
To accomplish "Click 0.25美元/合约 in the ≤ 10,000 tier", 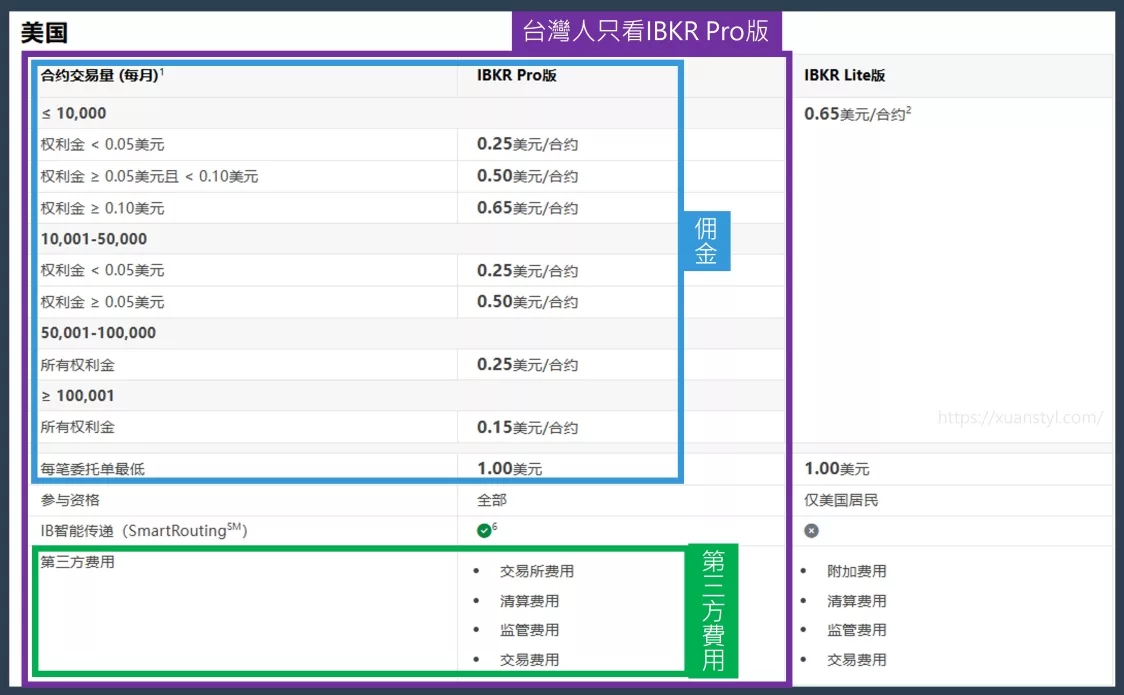I will point(528,144).
